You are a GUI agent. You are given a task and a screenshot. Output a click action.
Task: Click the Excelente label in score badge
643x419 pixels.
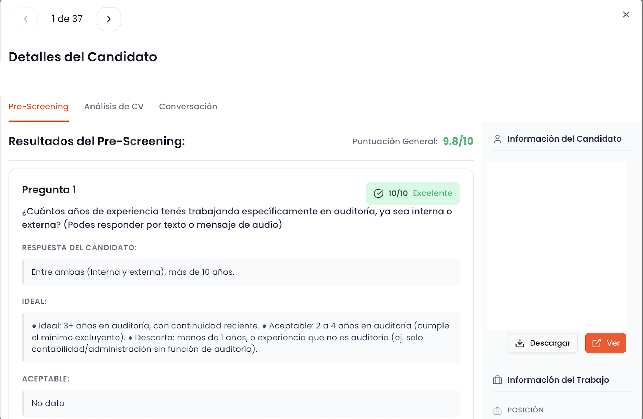pyautogui.click(x=432, y=194)
